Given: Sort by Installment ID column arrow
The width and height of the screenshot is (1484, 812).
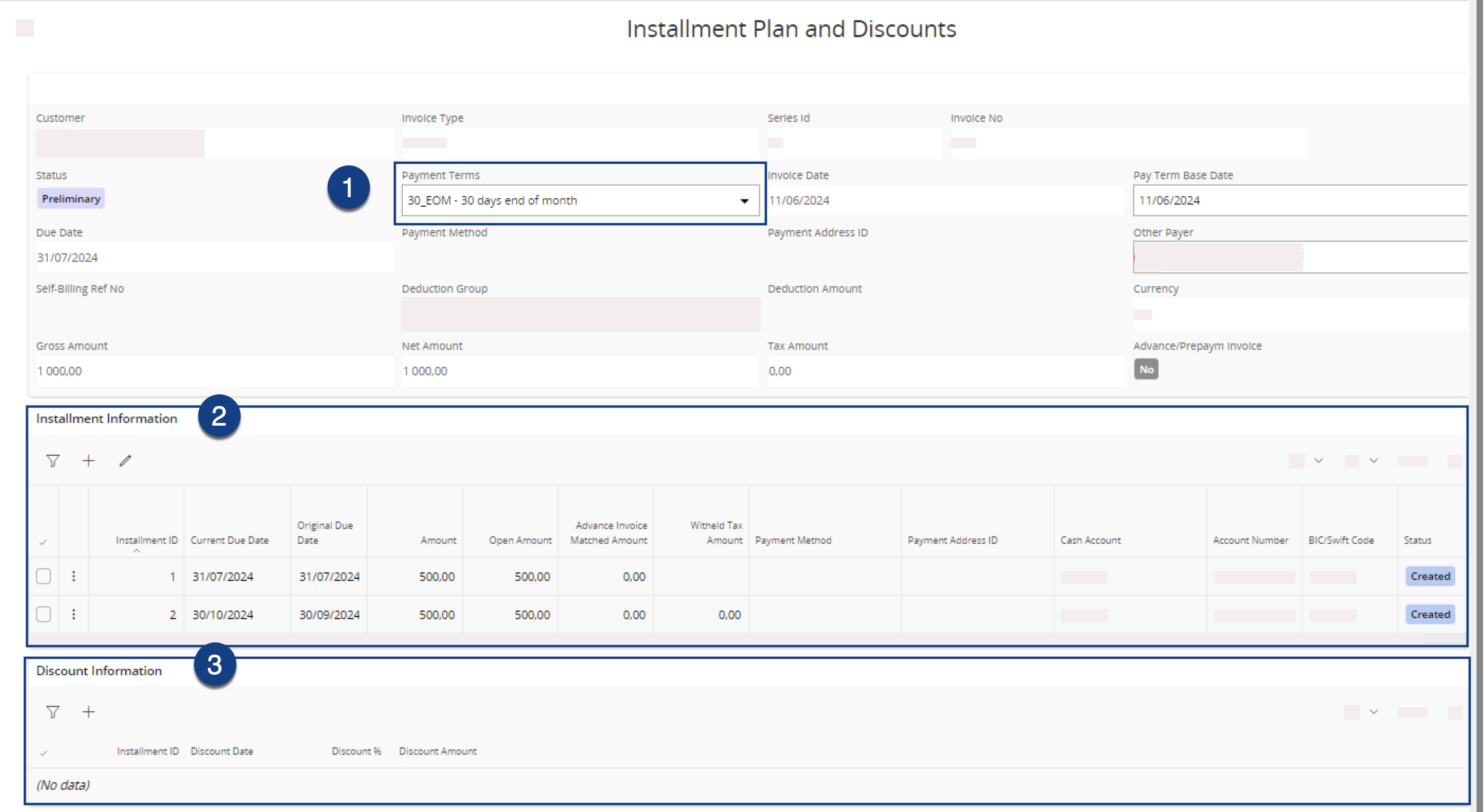Looking at the screenshot, I should click(137, 551).
